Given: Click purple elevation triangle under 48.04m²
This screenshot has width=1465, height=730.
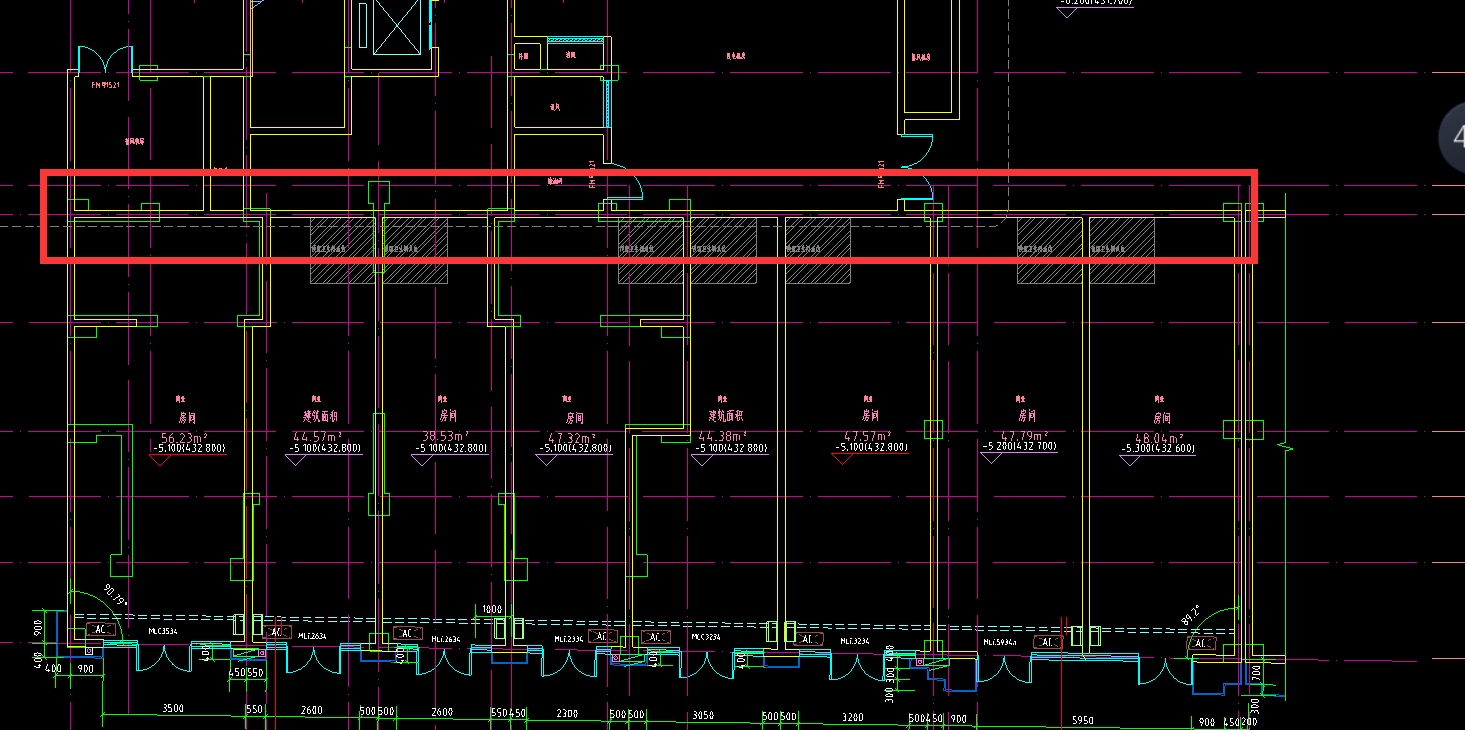Looking at the screenshot, I should coord(1131,461).
